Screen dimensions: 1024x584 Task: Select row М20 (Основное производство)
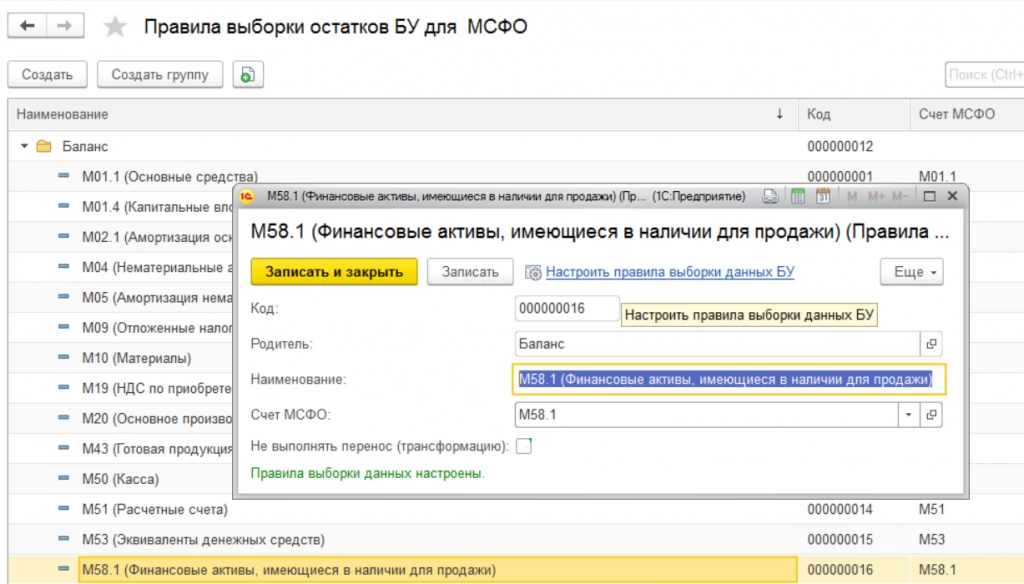click(x=121, y=418)
